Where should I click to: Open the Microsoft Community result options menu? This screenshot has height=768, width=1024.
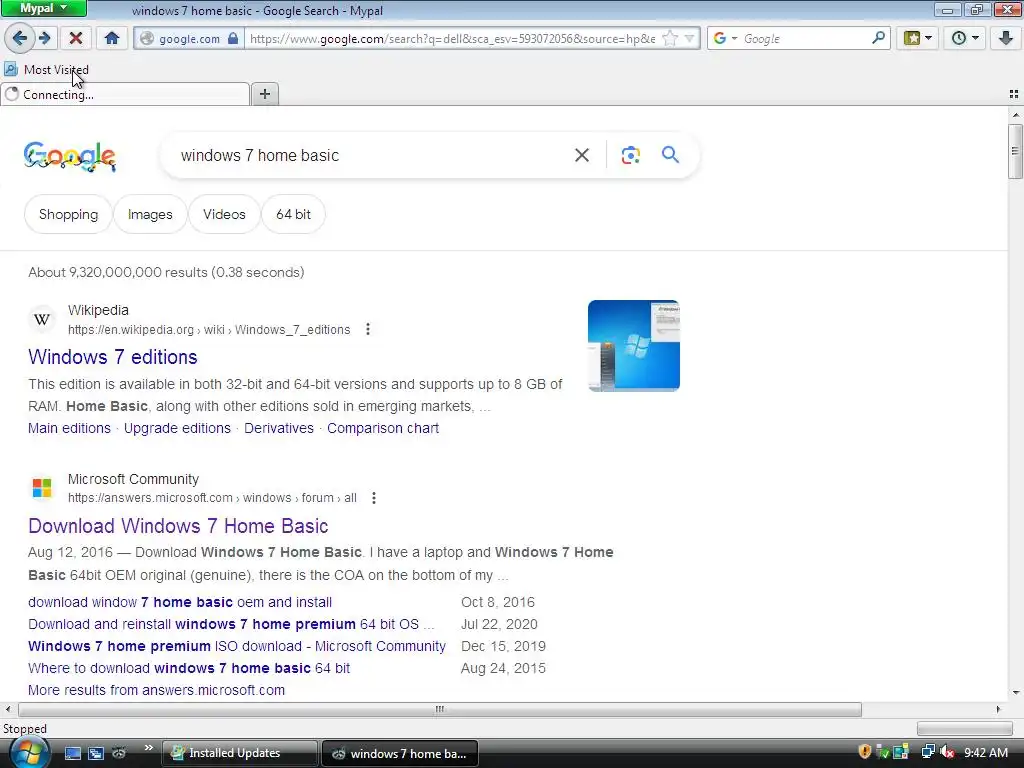(374, 498)
